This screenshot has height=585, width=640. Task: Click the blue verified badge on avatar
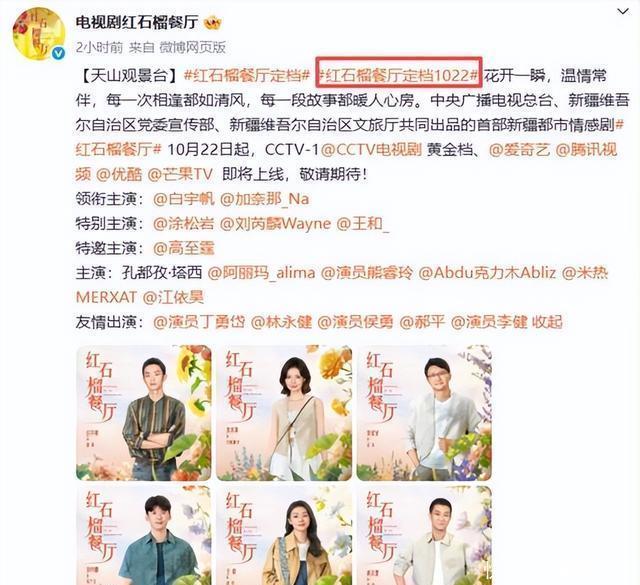(58, 53)
